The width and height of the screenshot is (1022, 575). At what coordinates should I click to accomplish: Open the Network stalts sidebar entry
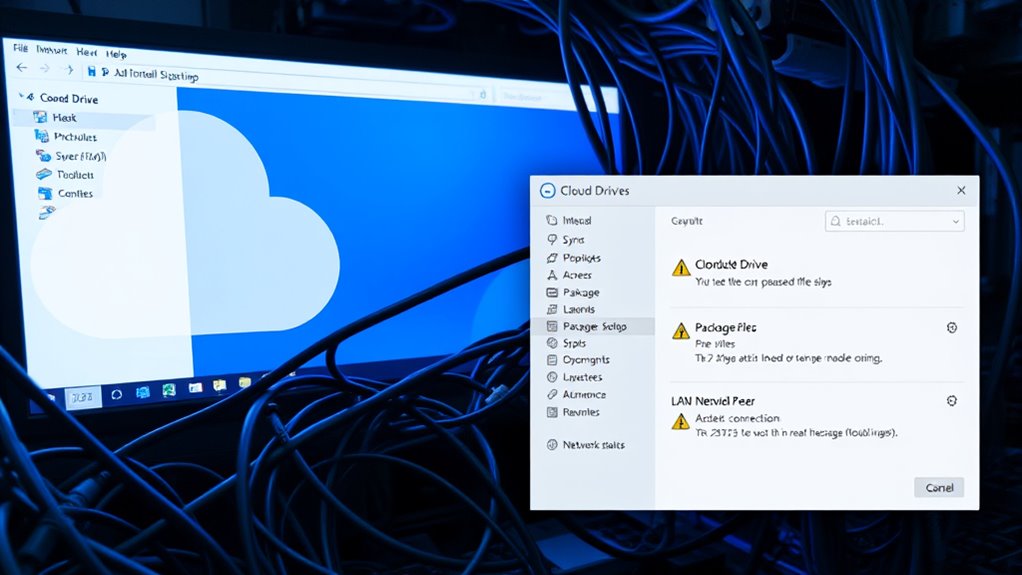(586, 445)
